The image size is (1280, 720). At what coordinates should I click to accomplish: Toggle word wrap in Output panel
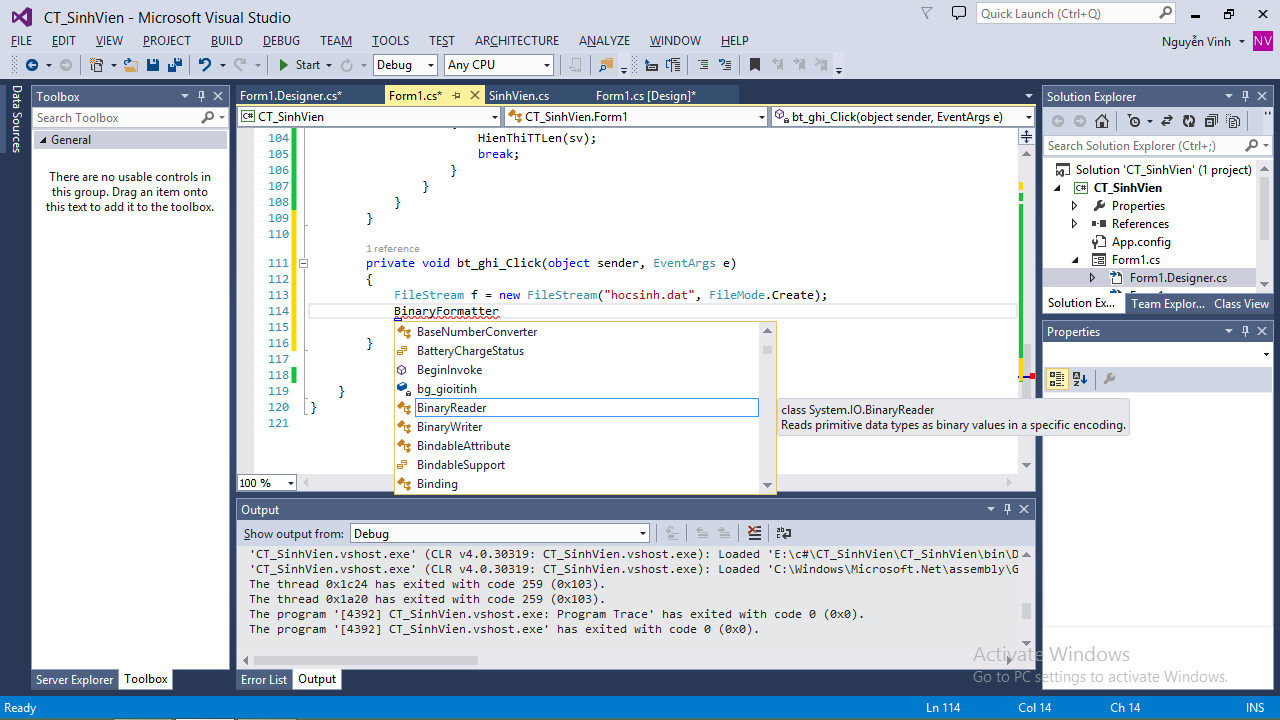784,533
